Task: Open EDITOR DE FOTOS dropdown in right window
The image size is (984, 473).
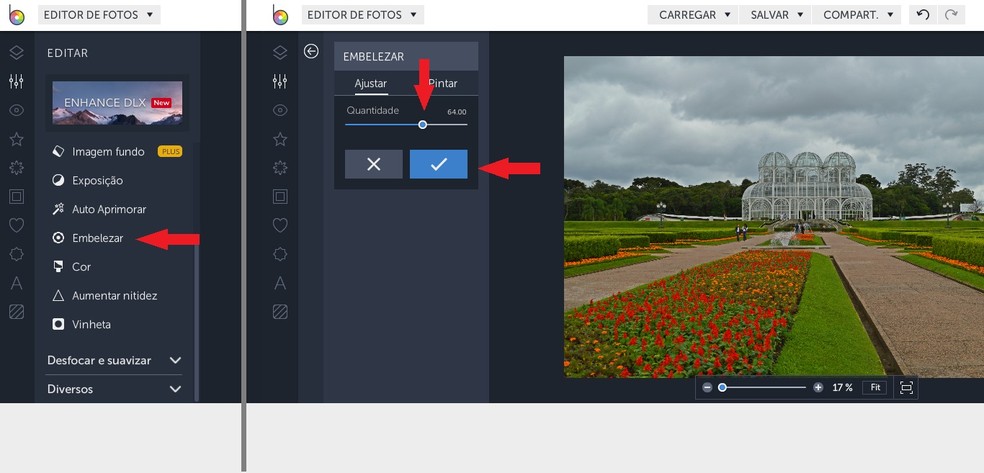Action: pos(363,15)
